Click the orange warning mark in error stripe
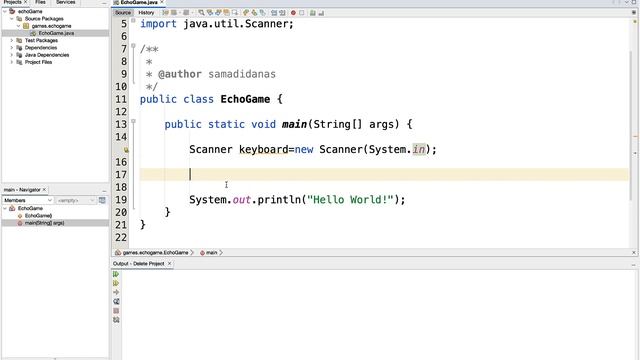The image size is (640, 360). (635, 136)
